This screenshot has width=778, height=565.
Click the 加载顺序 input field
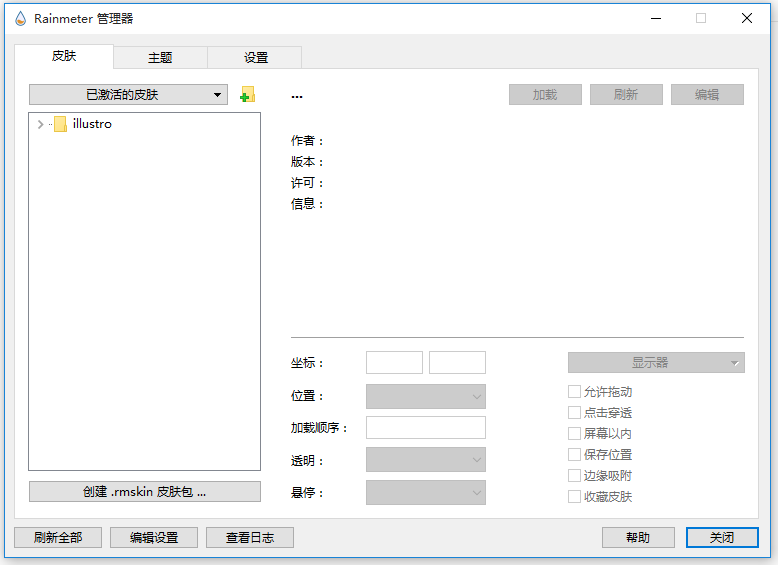[x=426, y=428]
